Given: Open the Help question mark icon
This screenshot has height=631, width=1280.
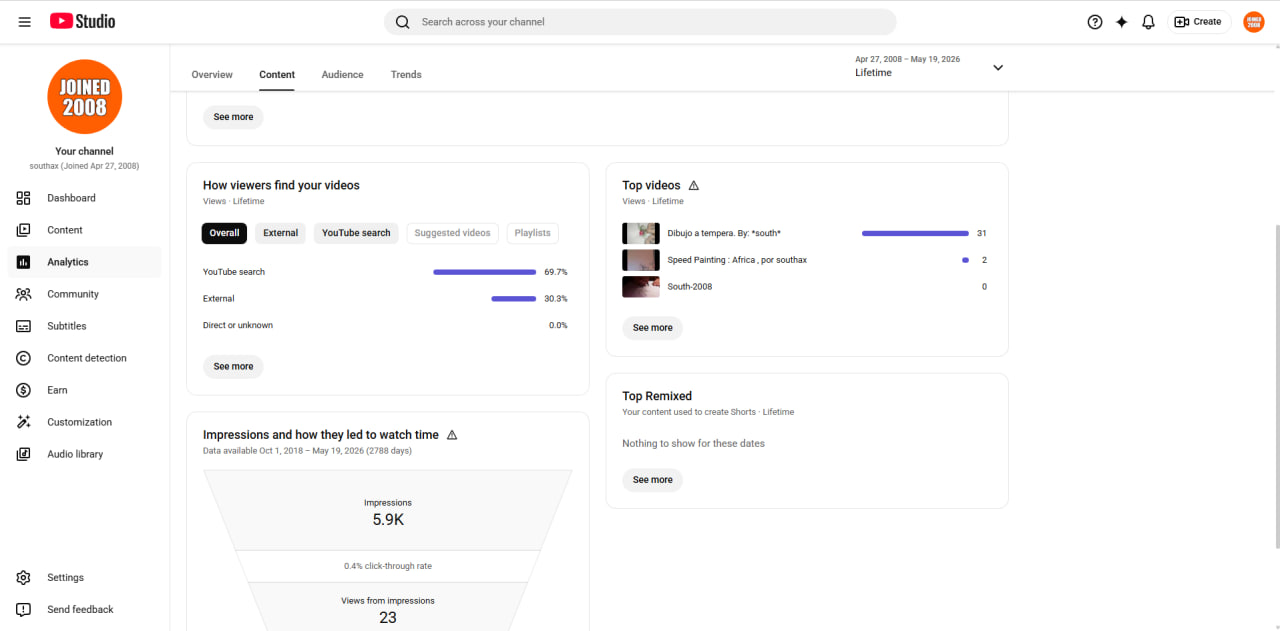Looking at the screenshot, I should point(1095,22).
